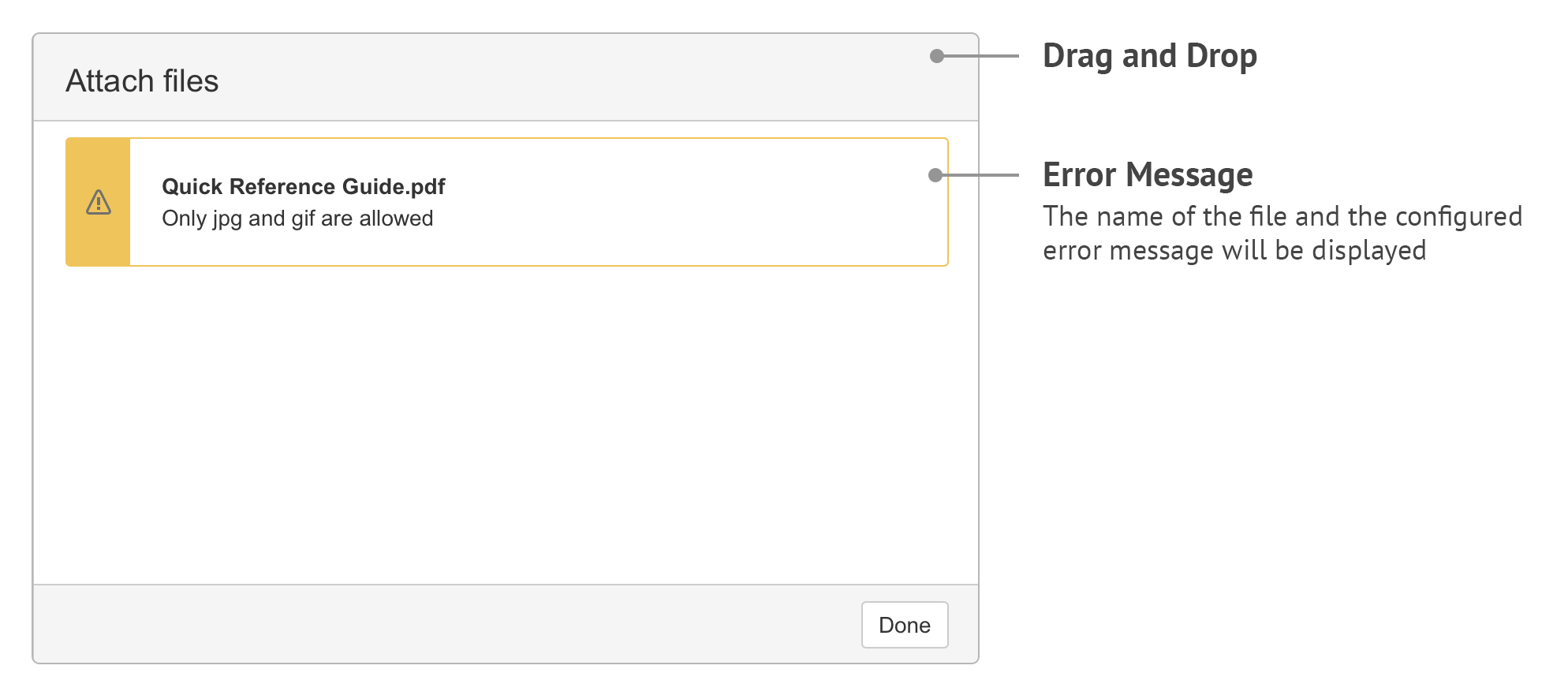Viewport: 1568px width, 699px height.
Task: Click the connector dot next to Drag and Drop
Action: [936, 55]
